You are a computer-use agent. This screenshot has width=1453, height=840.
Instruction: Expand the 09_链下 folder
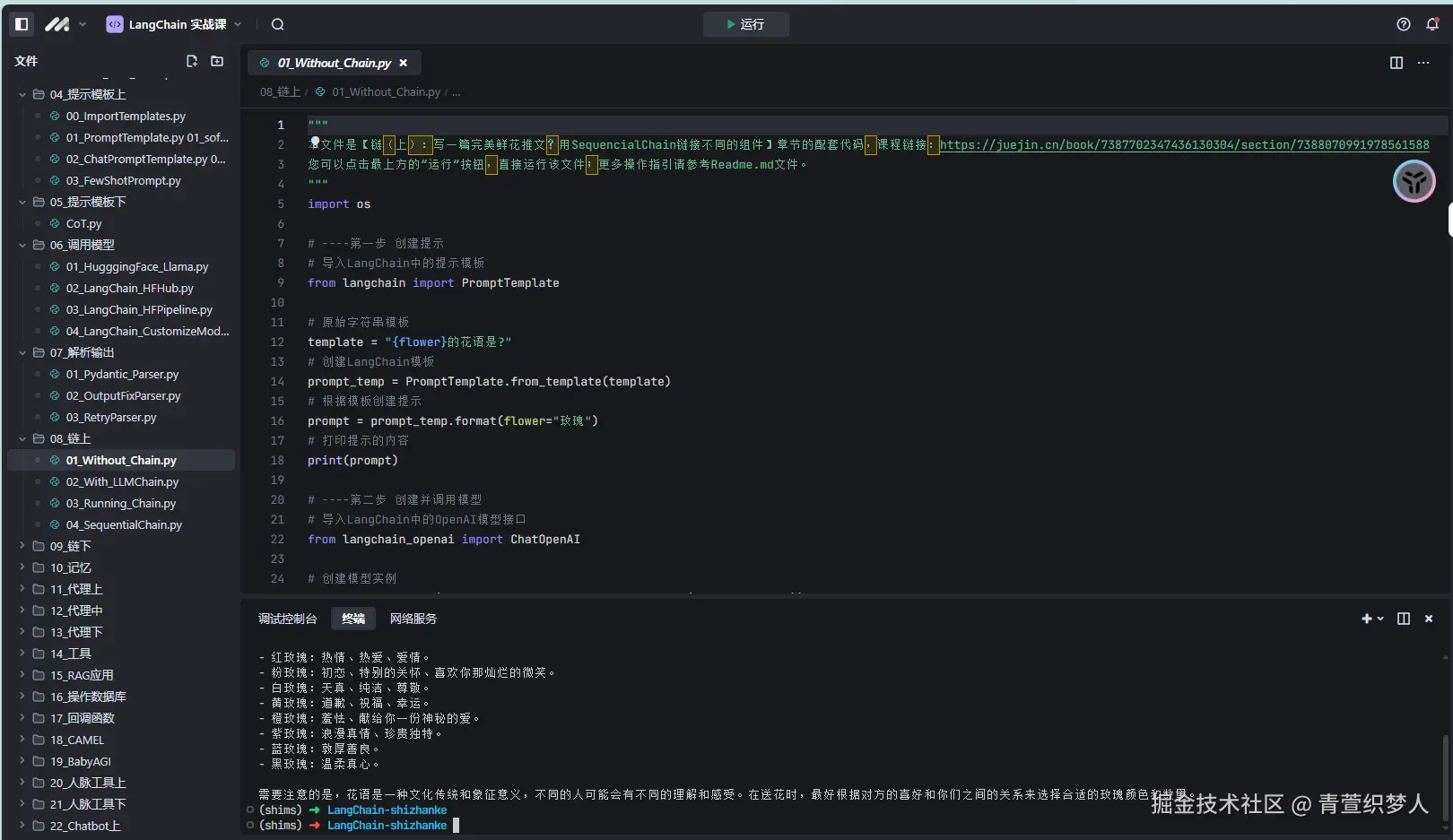(x=70, y=546)
